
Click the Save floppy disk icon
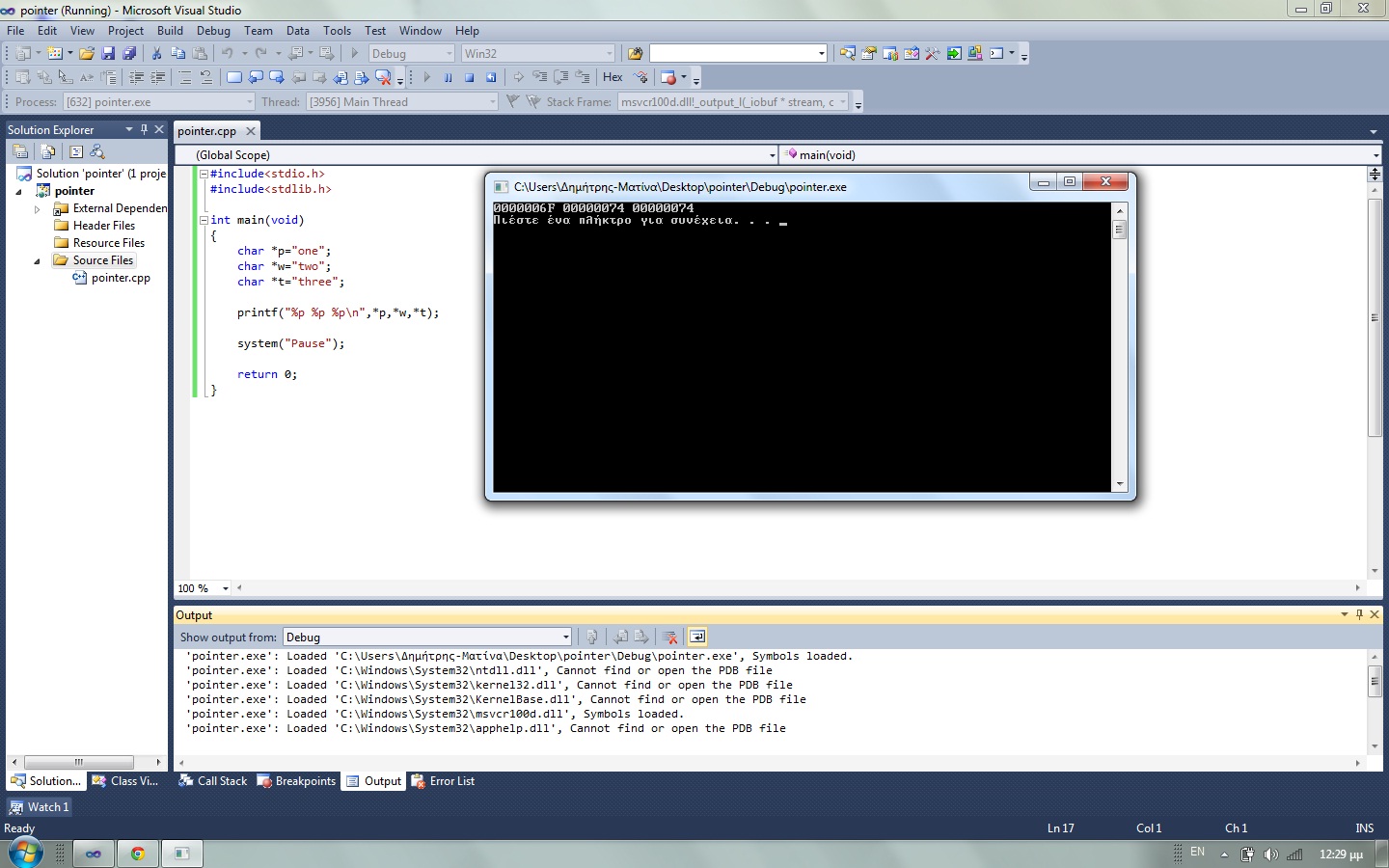[108, 54]
